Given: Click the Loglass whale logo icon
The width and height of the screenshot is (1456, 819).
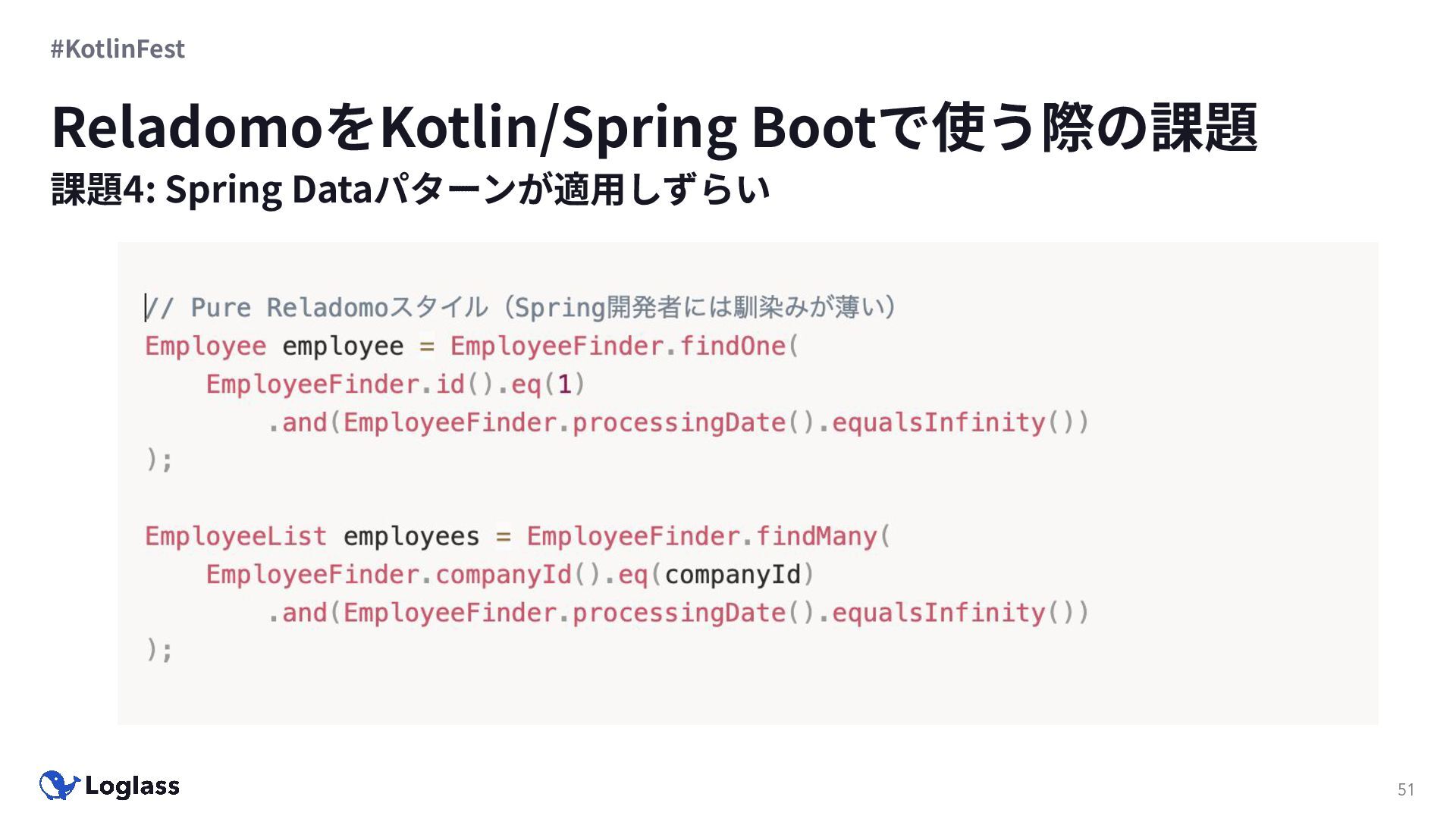Looking at the screenshot, I should click(x=59, y=786).
